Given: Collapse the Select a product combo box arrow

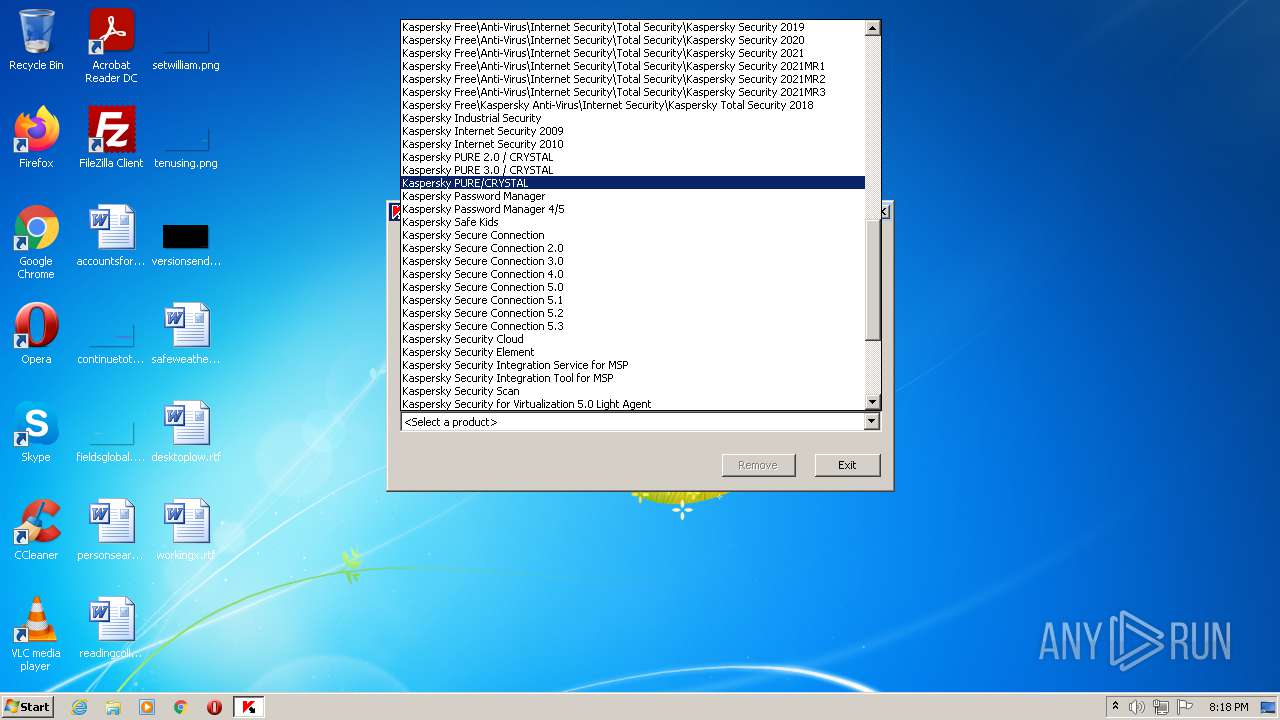Looking at the screenshot, I should (871, 422).
